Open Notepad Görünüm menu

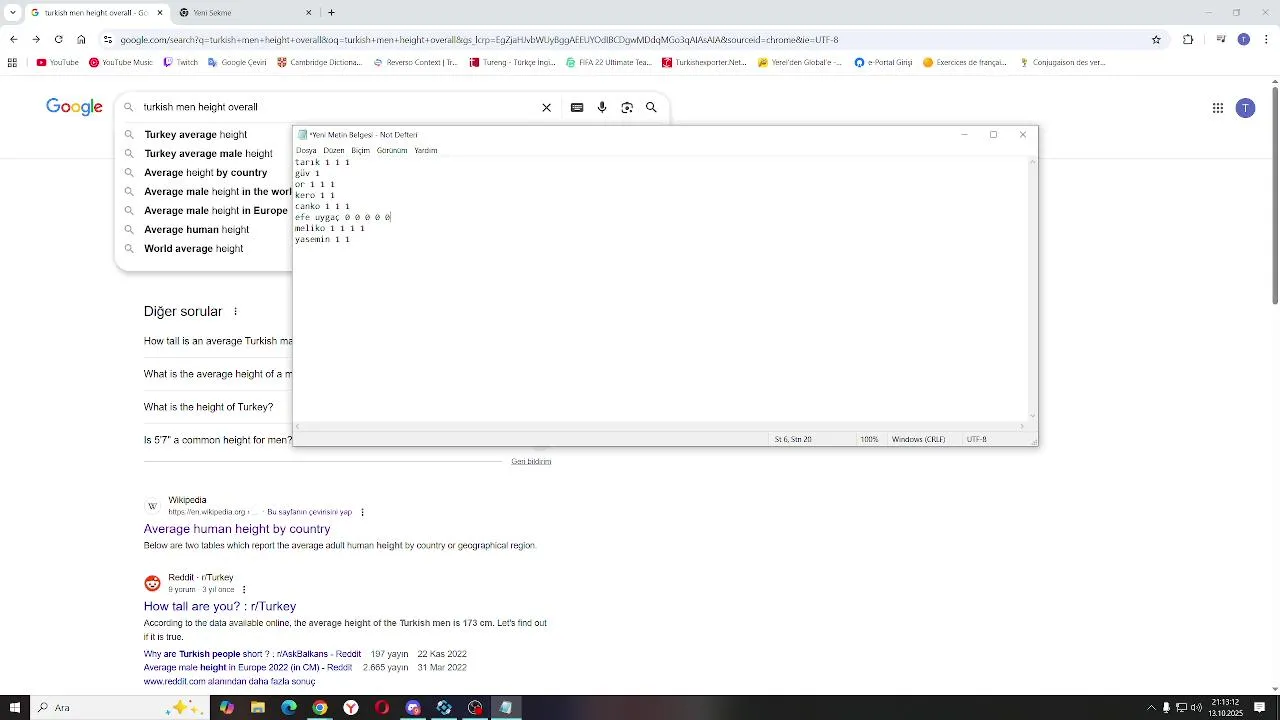pos(392,150)
